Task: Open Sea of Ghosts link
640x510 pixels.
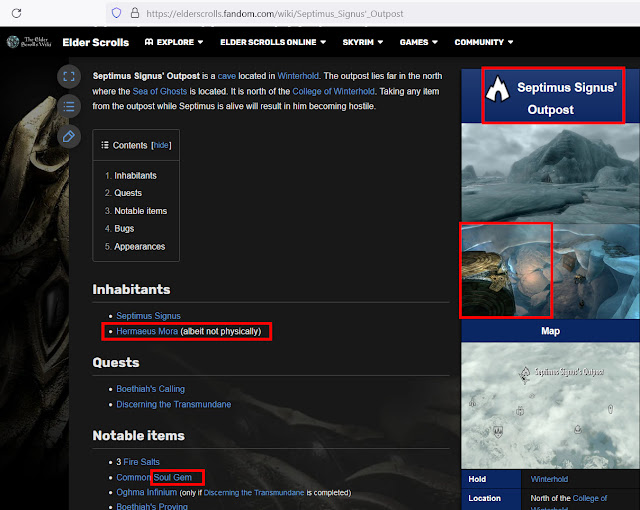Action: (160, 91)
